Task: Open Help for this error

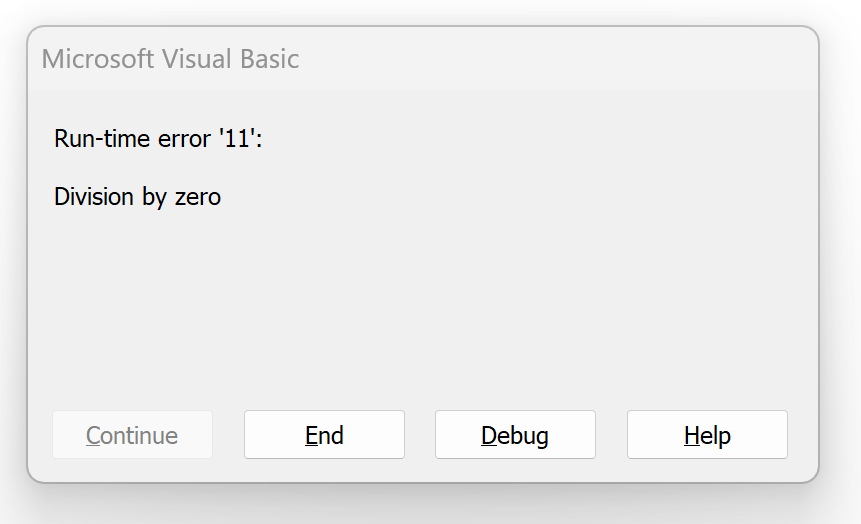Action: pos(707,435)
